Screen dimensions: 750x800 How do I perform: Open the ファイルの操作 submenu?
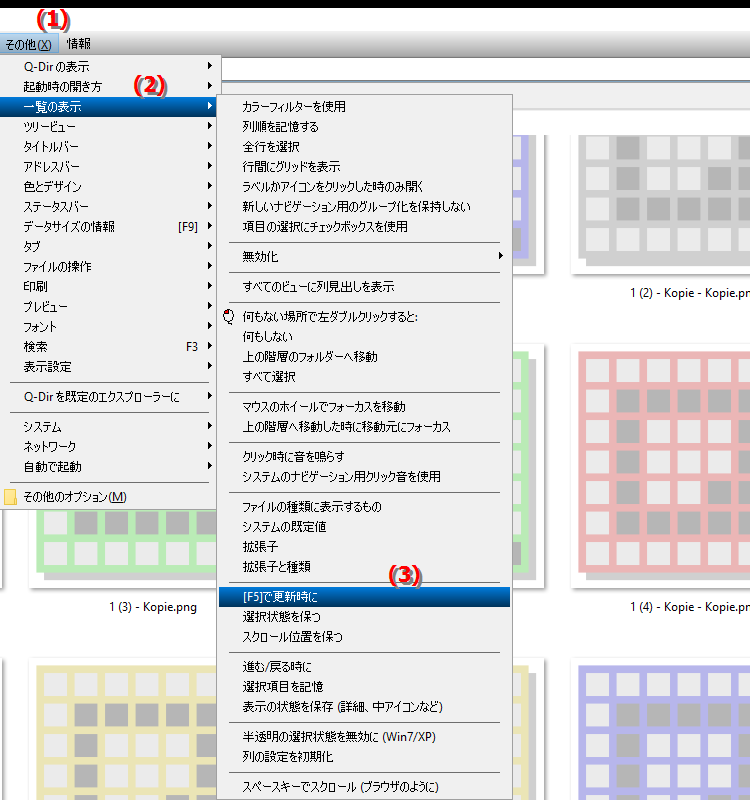pos(110,266)
